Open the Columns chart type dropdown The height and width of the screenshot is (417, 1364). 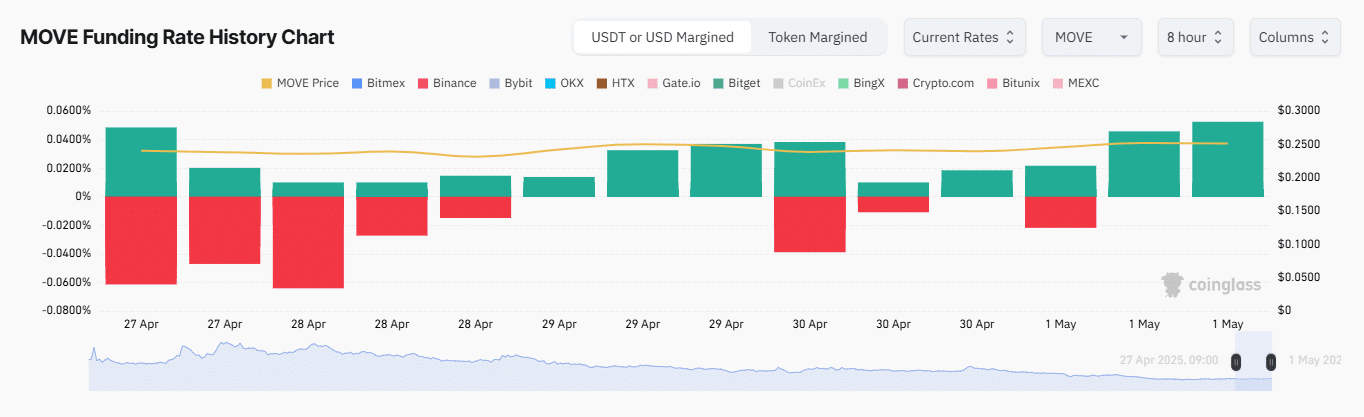tap(1295, 37)
